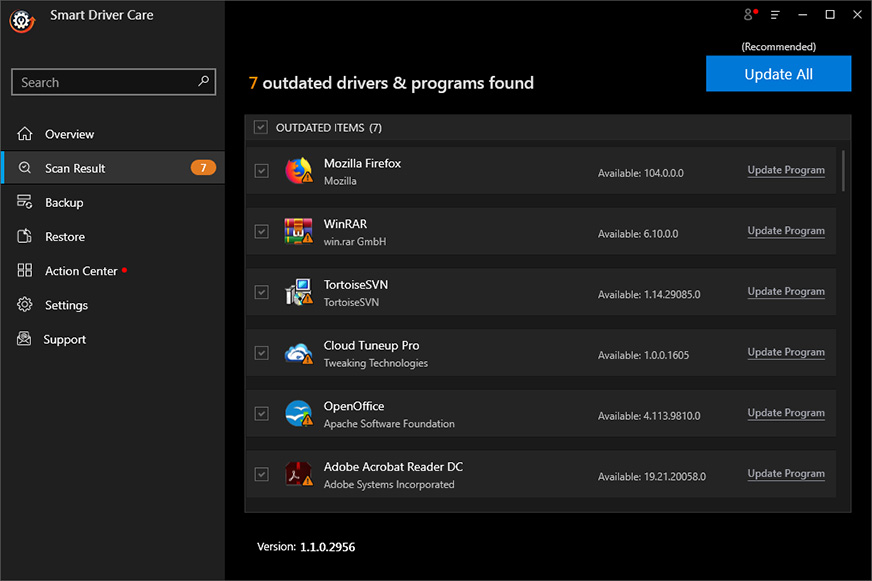Uncheck the Mozilla Firefox checkbox

pyautogui.click(x=261, y=171)
